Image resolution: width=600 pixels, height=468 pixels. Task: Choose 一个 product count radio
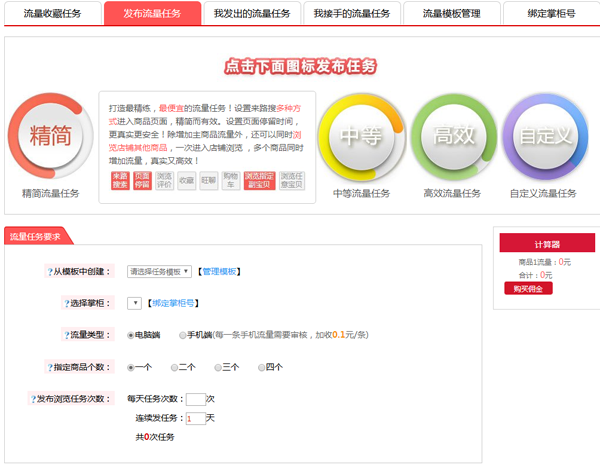tap(130, 368)
